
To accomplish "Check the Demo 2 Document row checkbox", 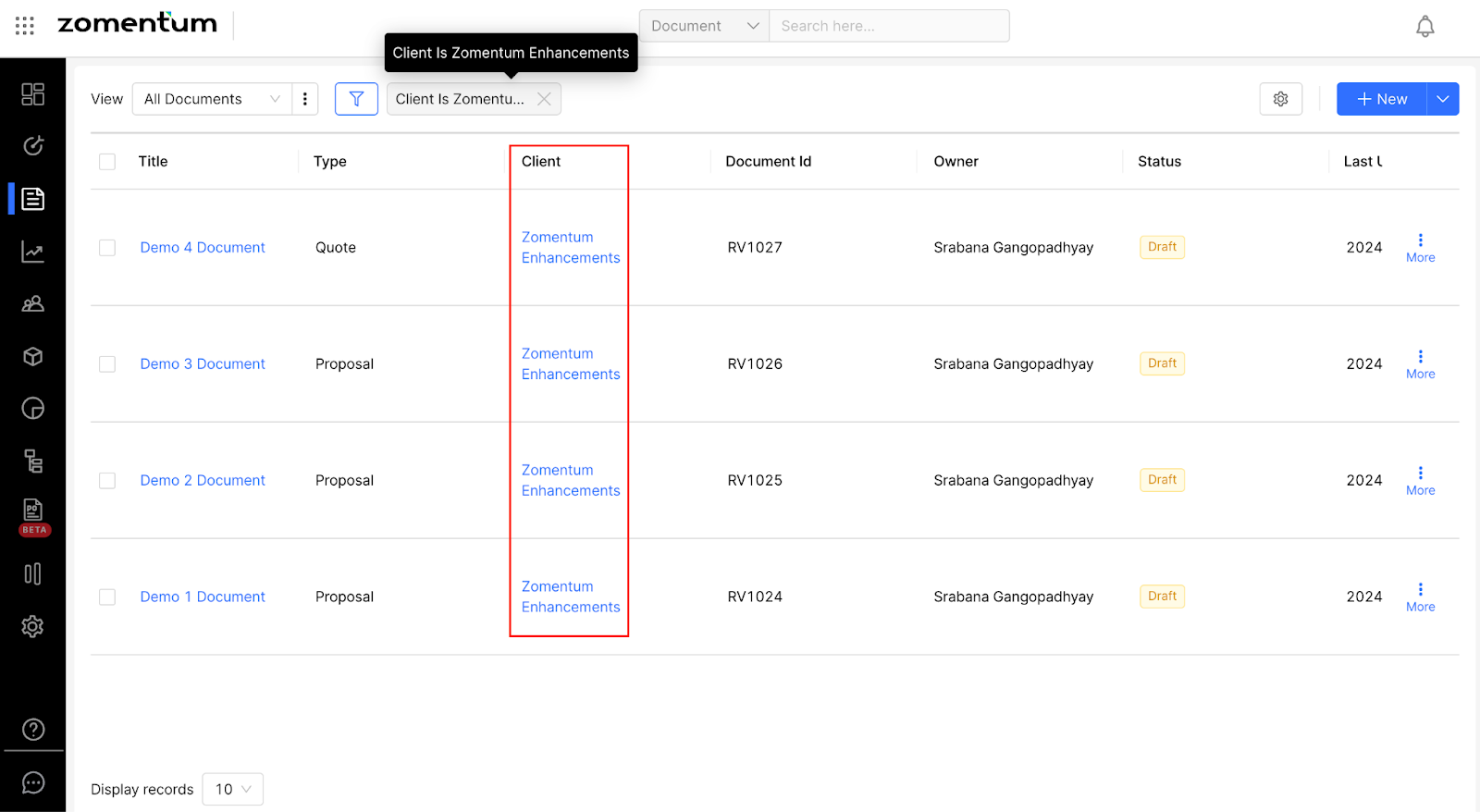I will 107,481.
